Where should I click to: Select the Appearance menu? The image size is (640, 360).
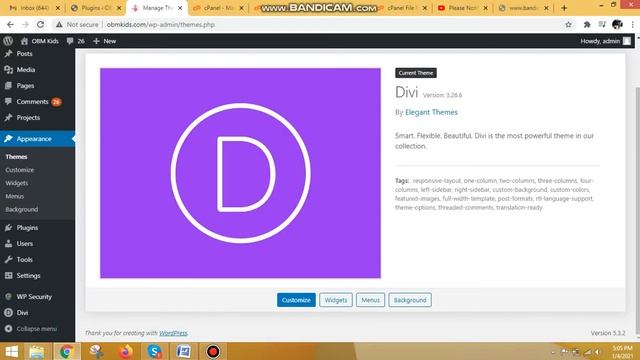click(37, 139)
